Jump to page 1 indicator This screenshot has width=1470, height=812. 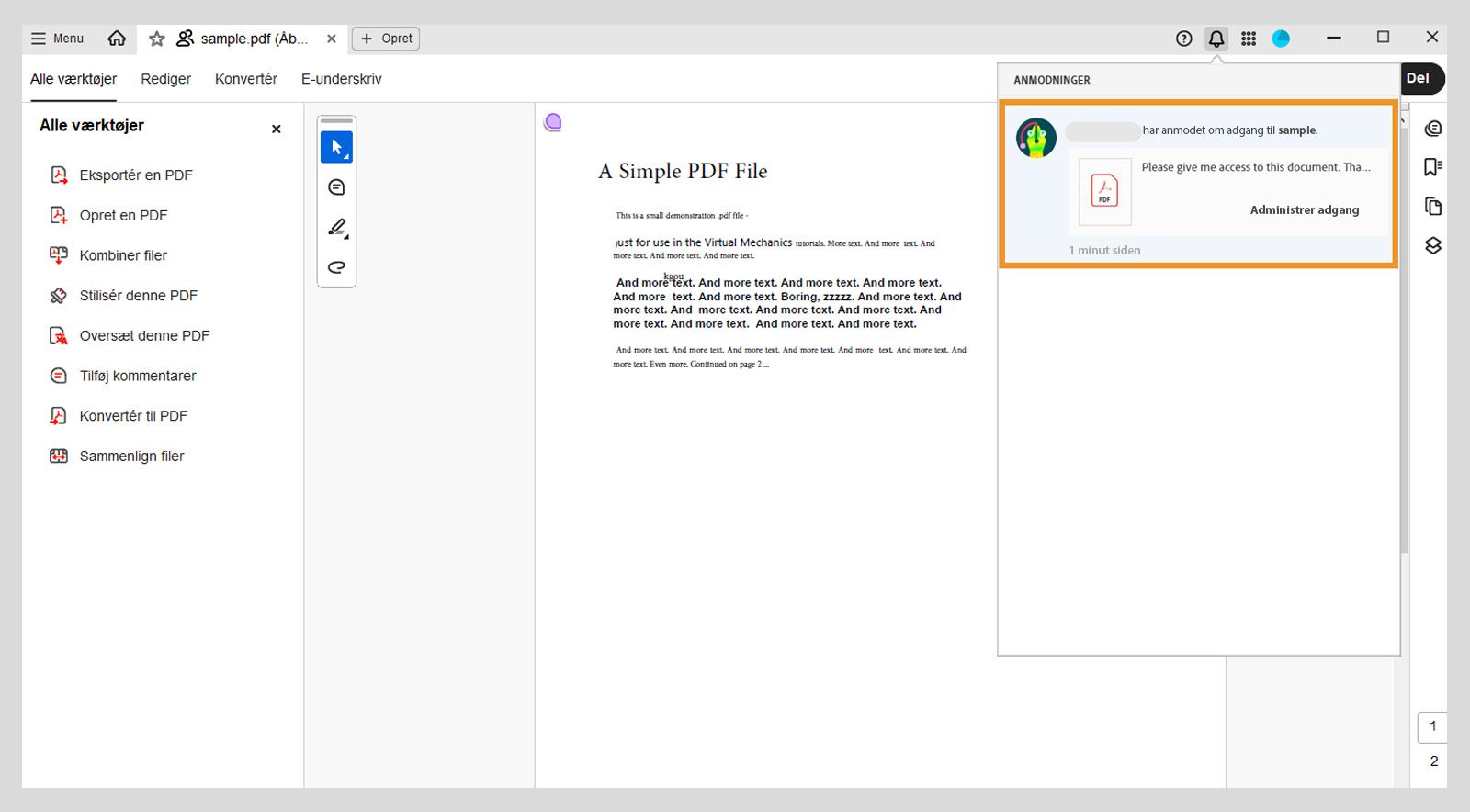[x=1433, y=727]
